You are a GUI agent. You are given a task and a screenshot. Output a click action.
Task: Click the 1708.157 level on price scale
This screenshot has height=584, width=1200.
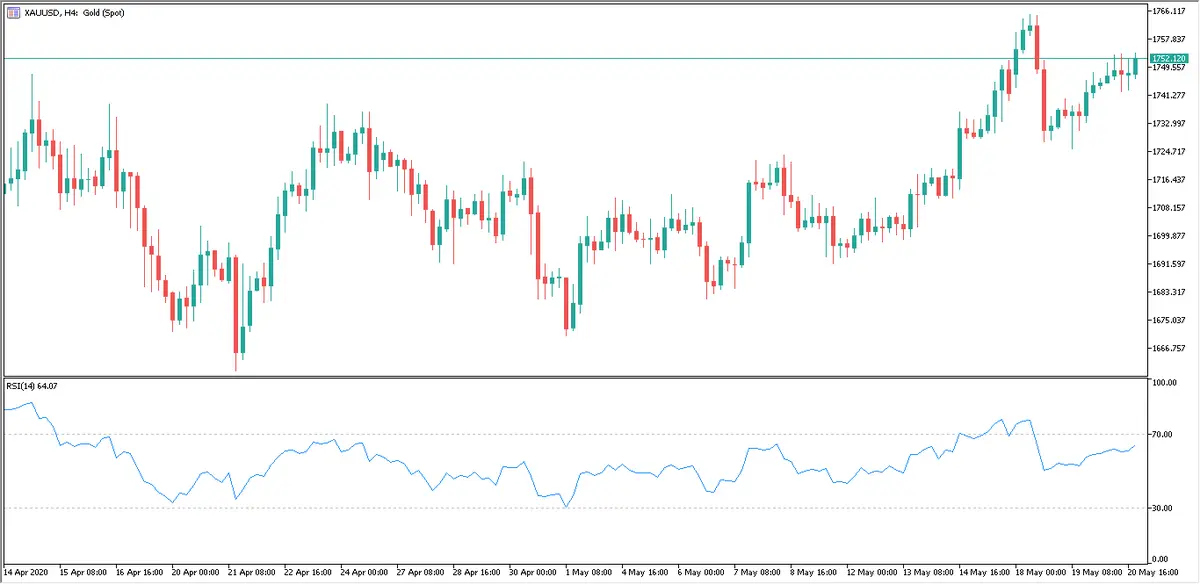[x=1167, y=208]
